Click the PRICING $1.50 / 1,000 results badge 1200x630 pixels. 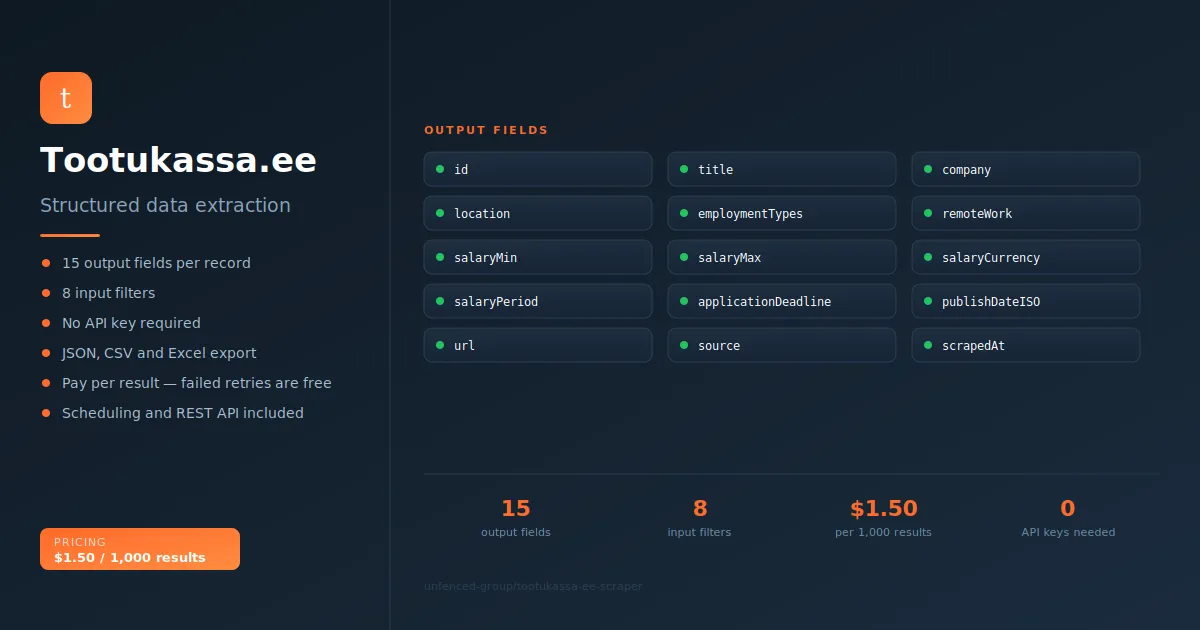tap(140, 549)
